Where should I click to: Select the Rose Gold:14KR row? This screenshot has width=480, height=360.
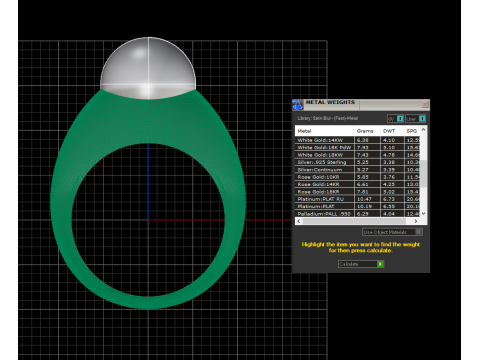[358, 184]
